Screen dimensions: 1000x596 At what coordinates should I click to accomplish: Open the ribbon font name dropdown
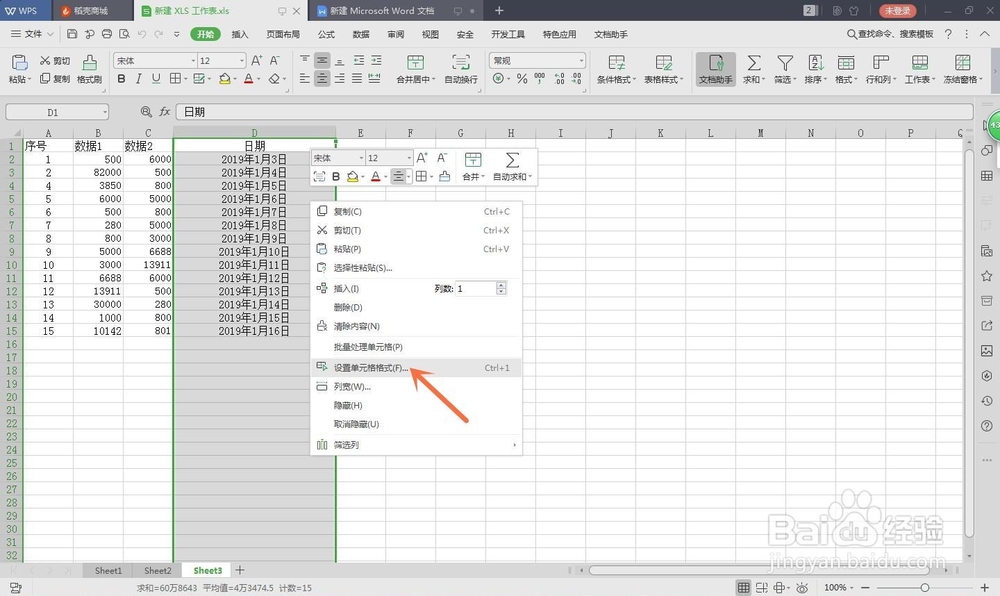pos(193,61)
